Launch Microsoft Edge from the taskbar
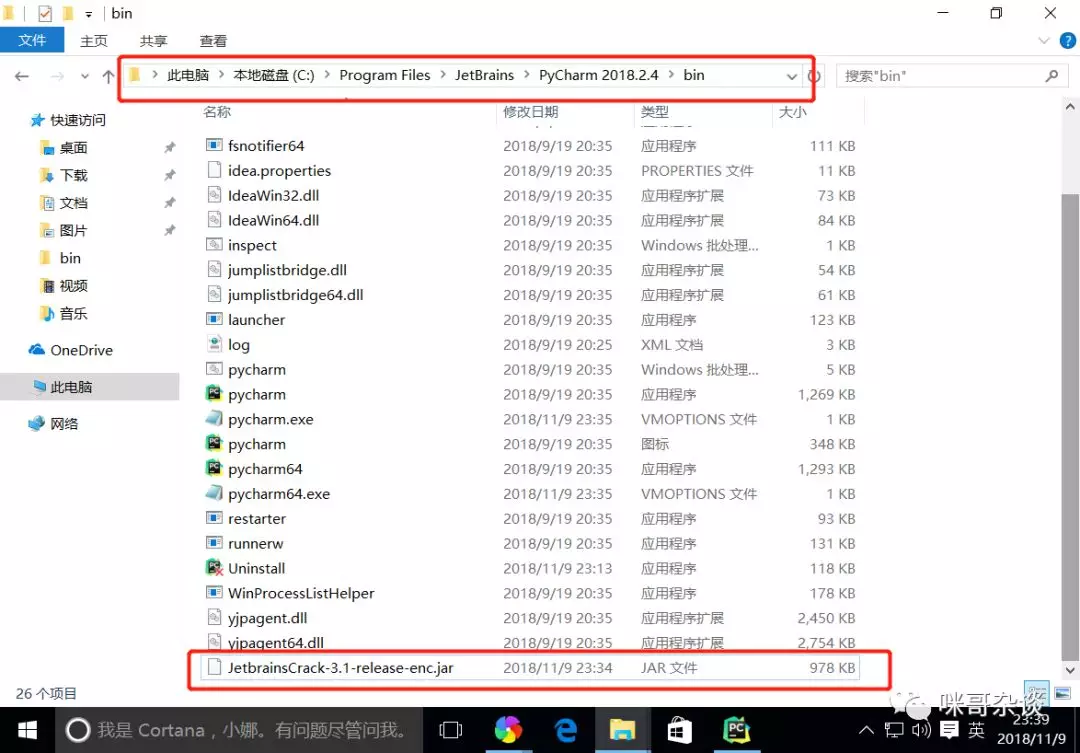Image resolution: width=1080 pixels, height=753 pixels. click(565, 730)
